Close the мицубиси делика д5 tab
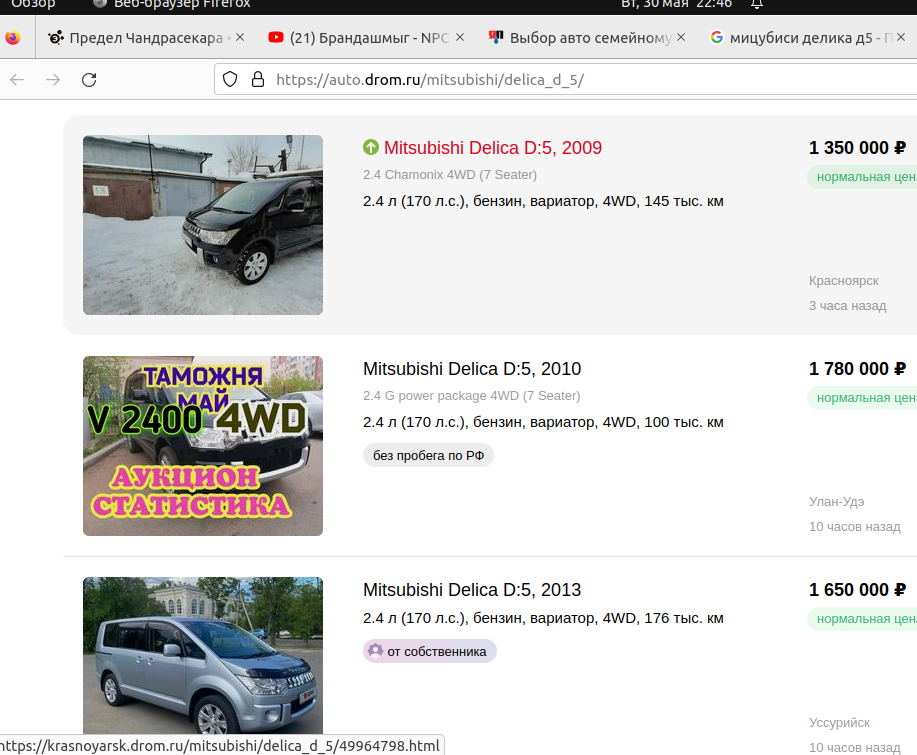 901,37
